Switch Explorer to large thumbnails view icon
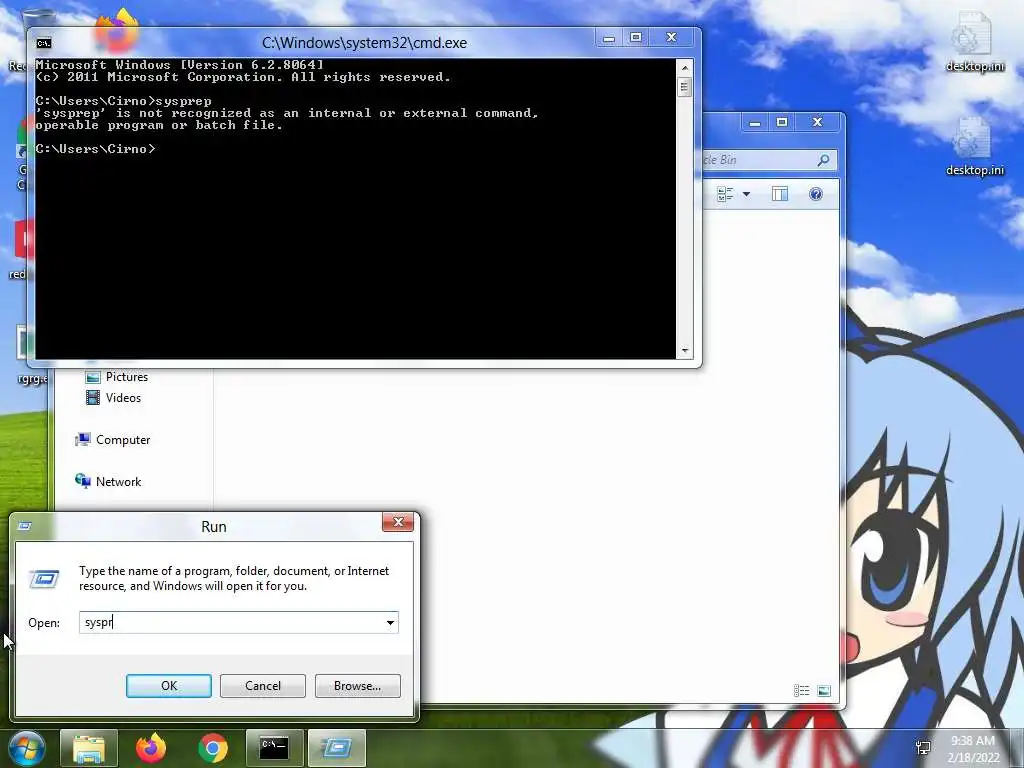Screen dimensions: 1024x768 point(824,691)
